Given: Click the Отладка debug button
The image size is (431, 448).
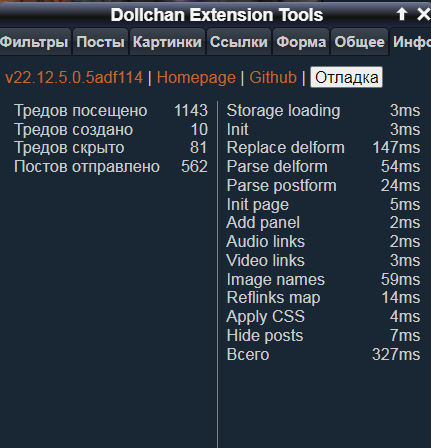Looking at the screenshot, I should pos(346,77).
